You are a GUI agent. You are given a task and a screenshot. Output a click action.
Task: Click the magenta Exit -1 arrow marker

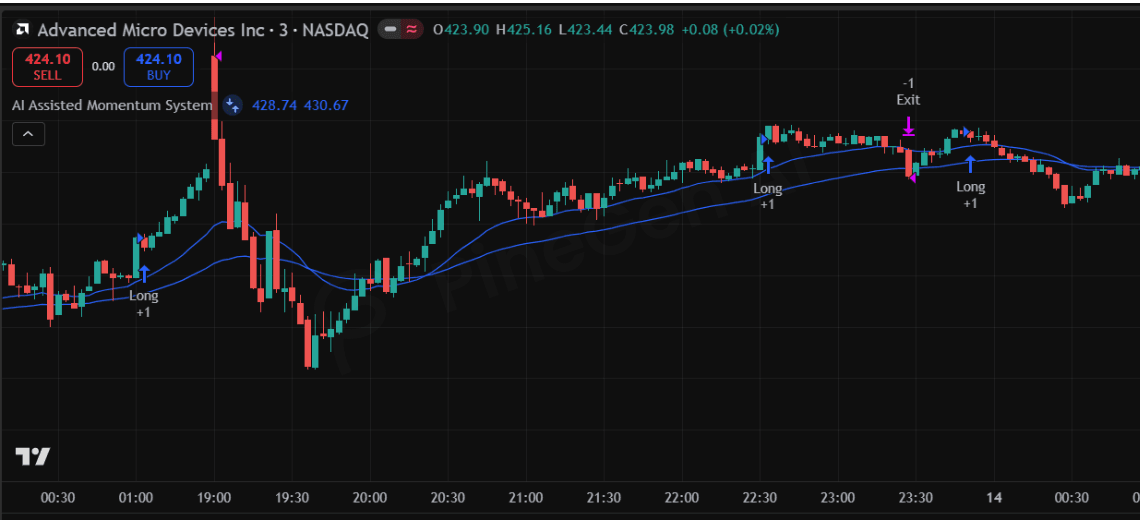908,126
